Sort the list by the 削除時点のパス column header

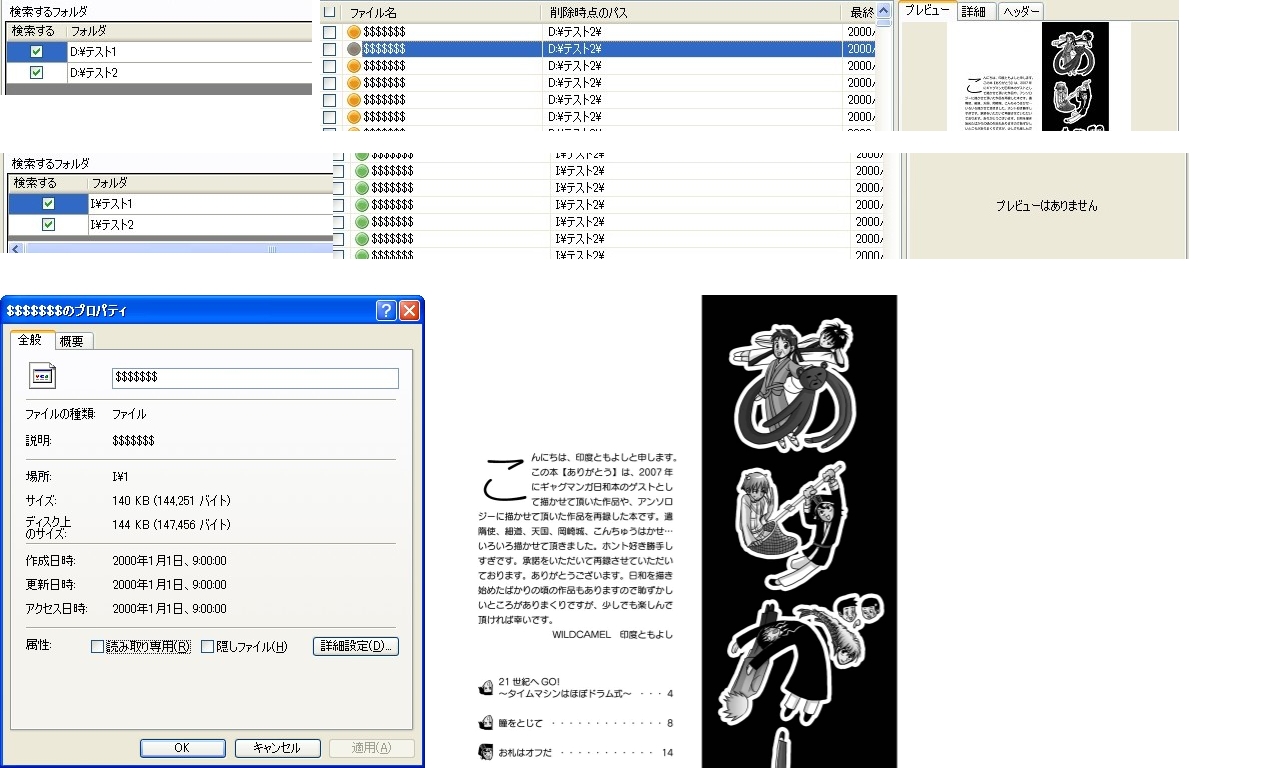691,12
